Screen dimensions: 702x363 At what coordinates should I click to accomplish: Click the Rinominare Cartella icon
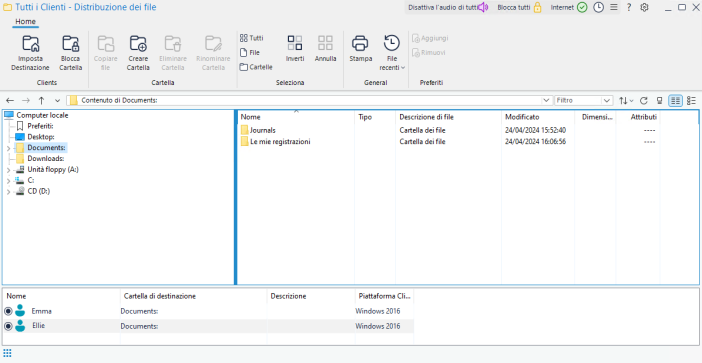[213, 43]
